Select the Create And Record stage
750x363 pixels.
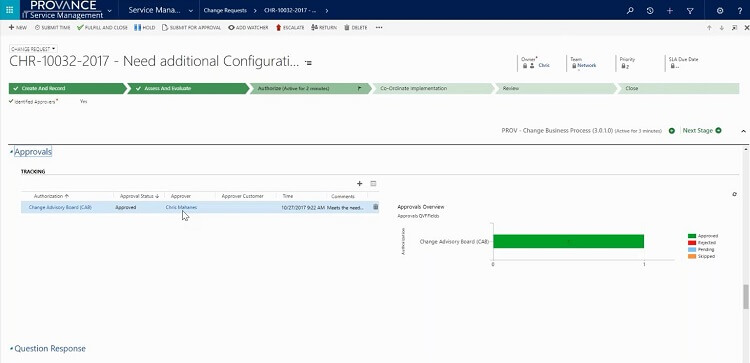[67, 88]
